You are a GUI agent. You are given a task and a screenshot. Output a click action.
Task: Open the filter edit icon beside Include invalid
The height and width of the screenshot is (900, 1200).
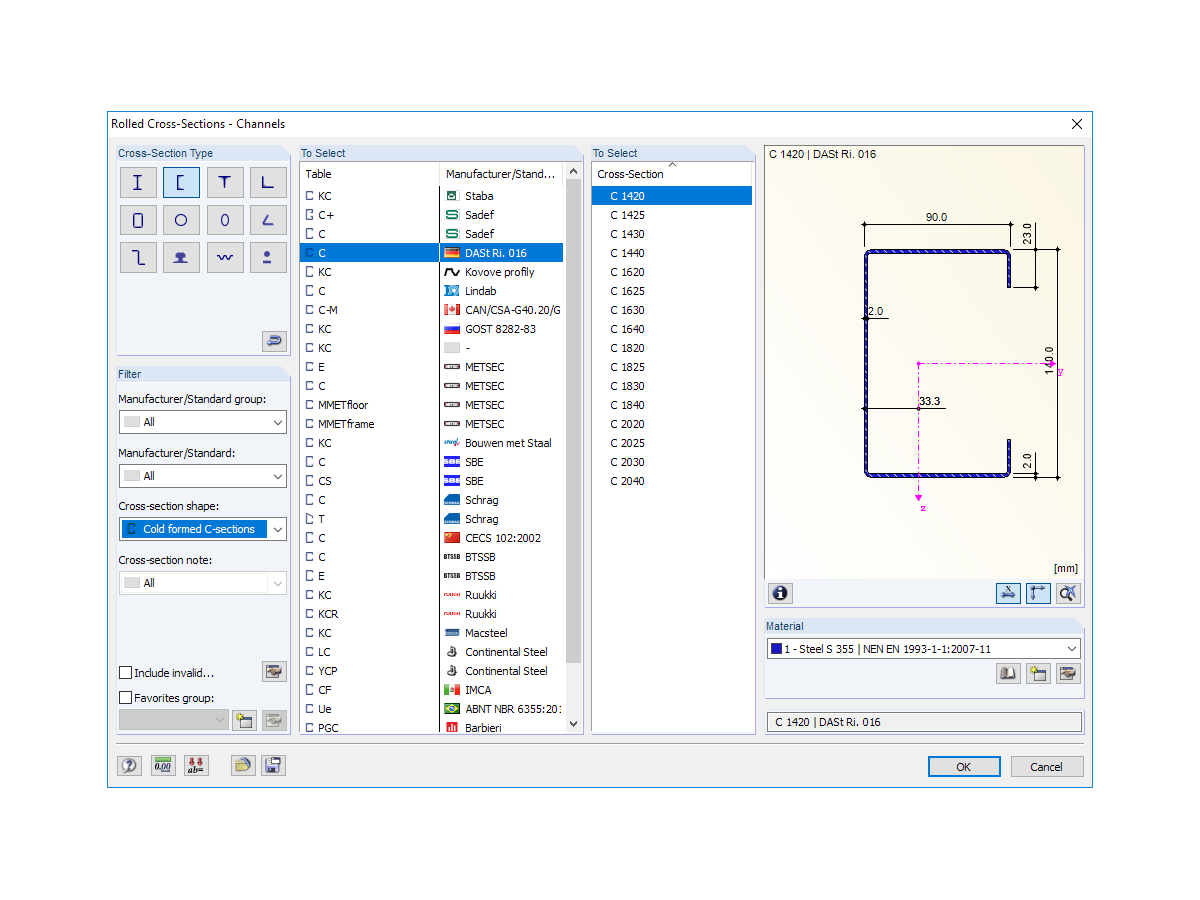coord(274,671)
